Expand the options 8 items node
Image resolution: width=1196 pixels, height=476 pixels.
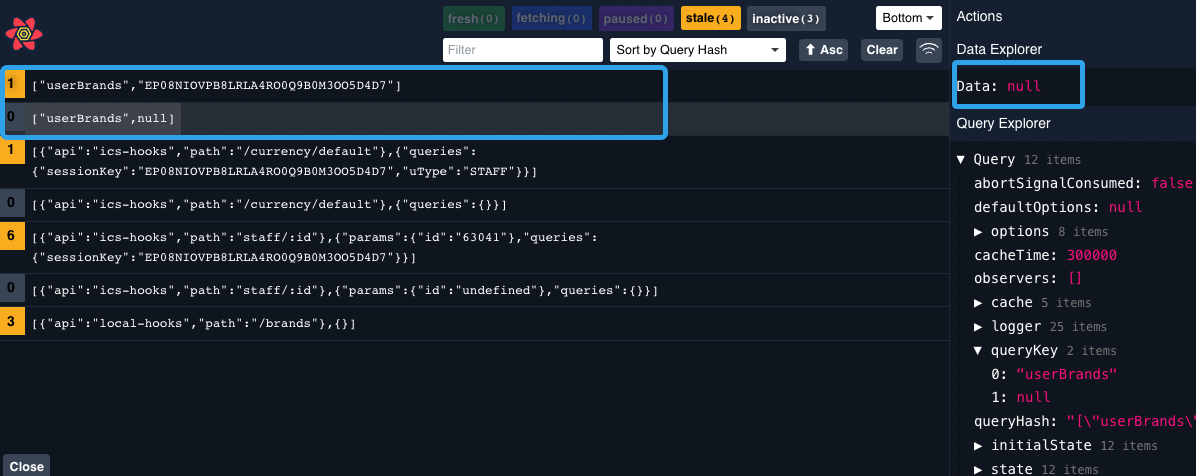979,232
